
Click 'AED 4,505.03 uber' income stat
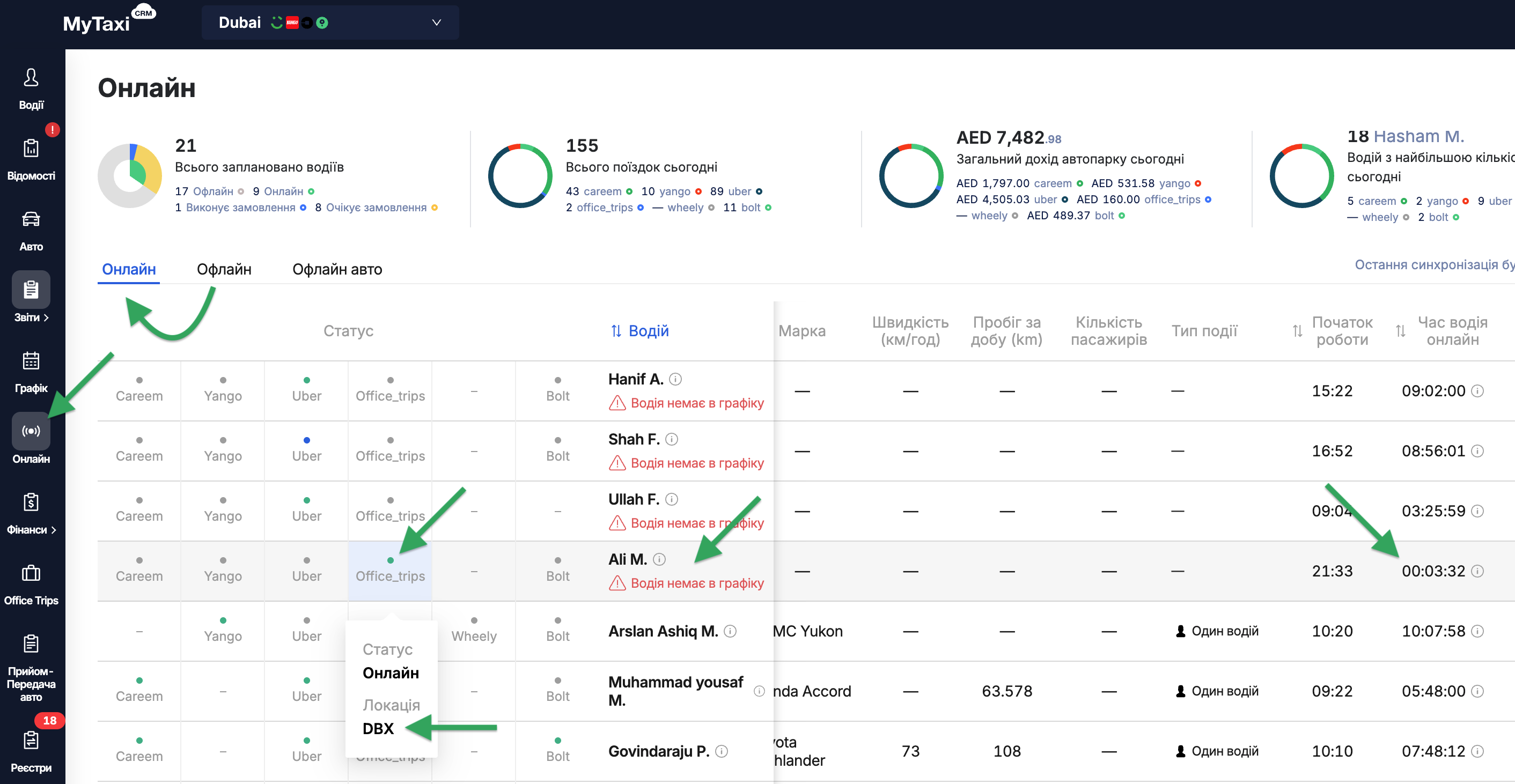[x=1012, y=199]
